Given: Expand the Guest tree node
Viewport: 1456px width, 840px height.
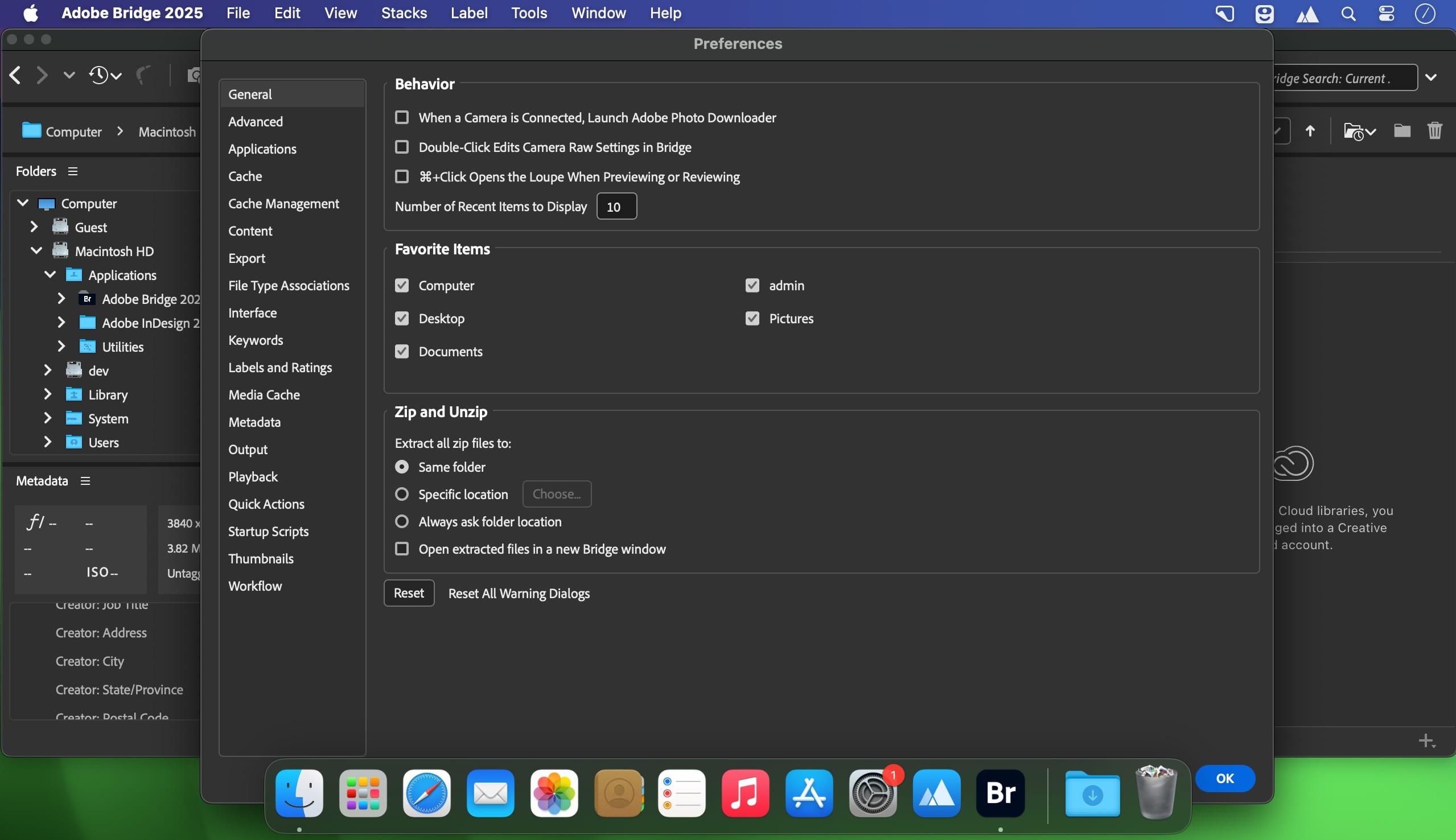Looking at the screenshot, I should [x=34, y=227].
